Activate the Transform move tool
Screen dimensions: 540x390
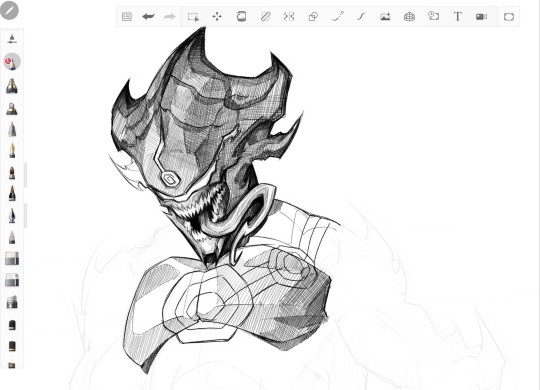click(217, 17)
